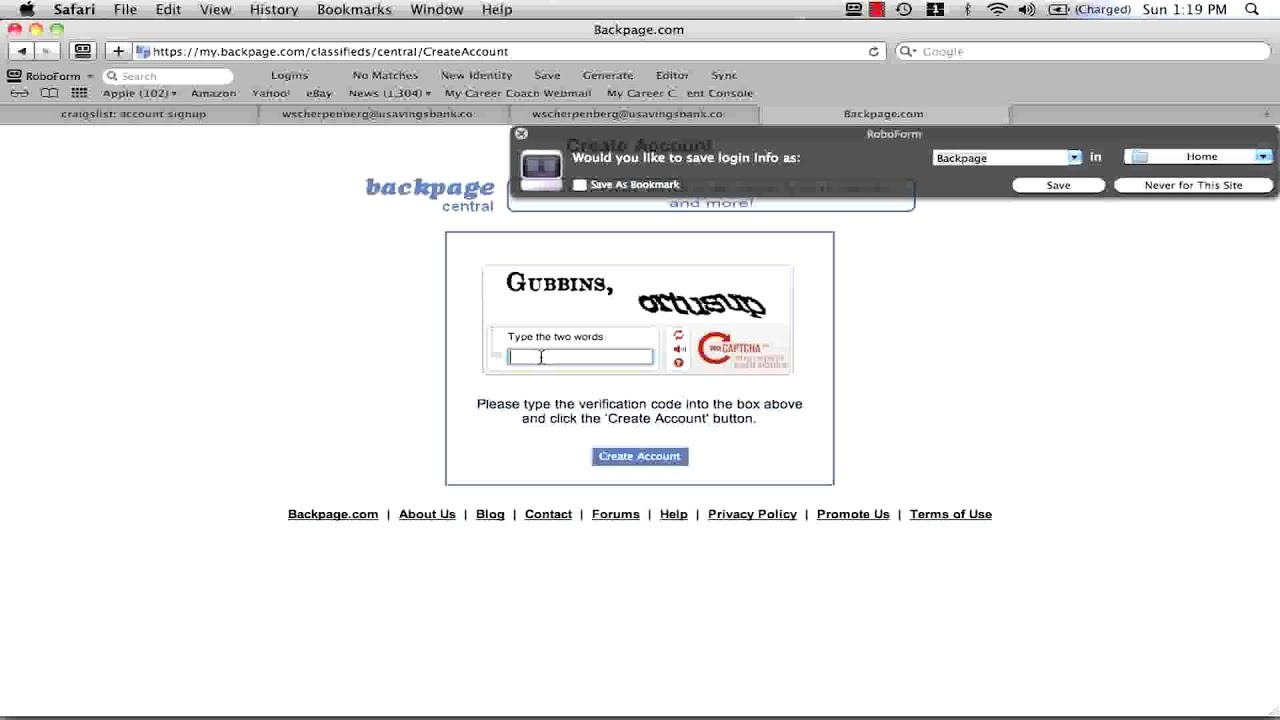Open the Bookmarks menu
1280x720 pixels.
(x=354, y=9)
